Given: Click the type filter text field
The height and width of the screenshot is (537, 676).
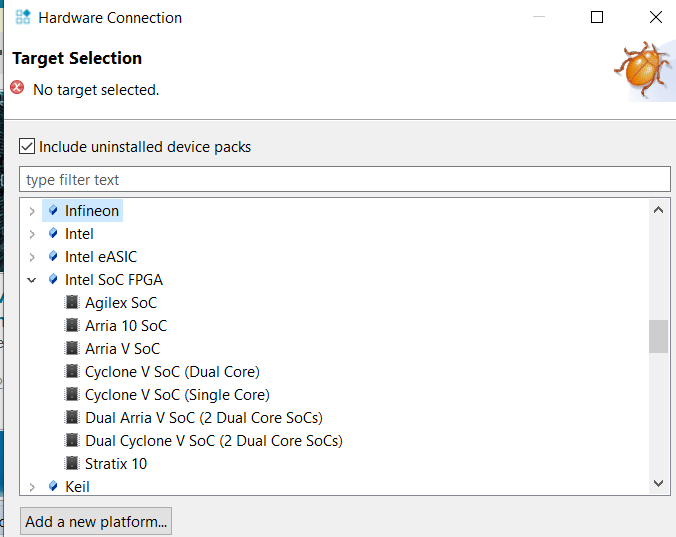Looking at the screenshot, I should point(344,180).
